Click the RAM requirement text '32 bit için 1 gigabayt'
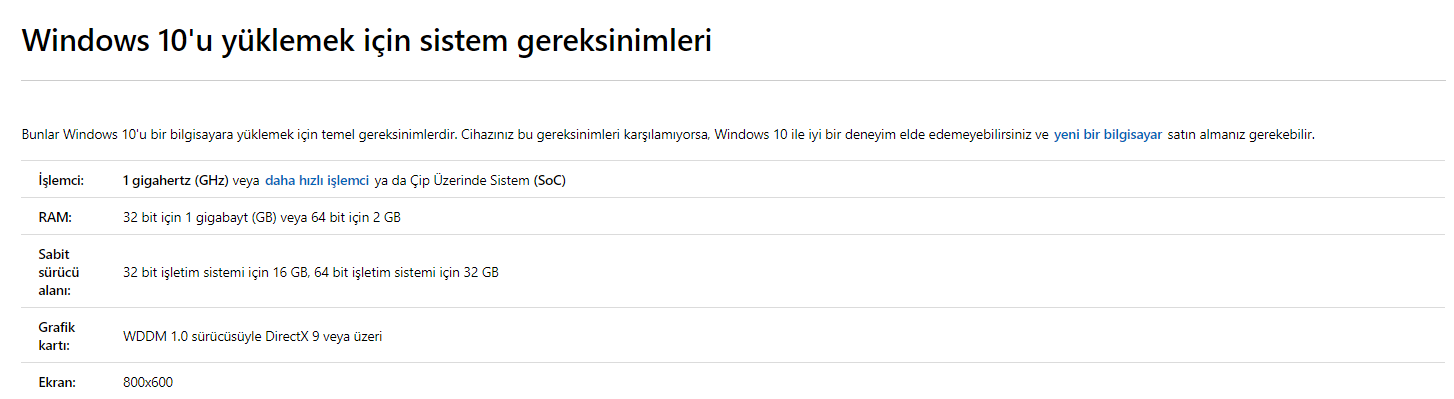Image resolution: width=1454 pixels, height=399 pixels. [189, 217]
